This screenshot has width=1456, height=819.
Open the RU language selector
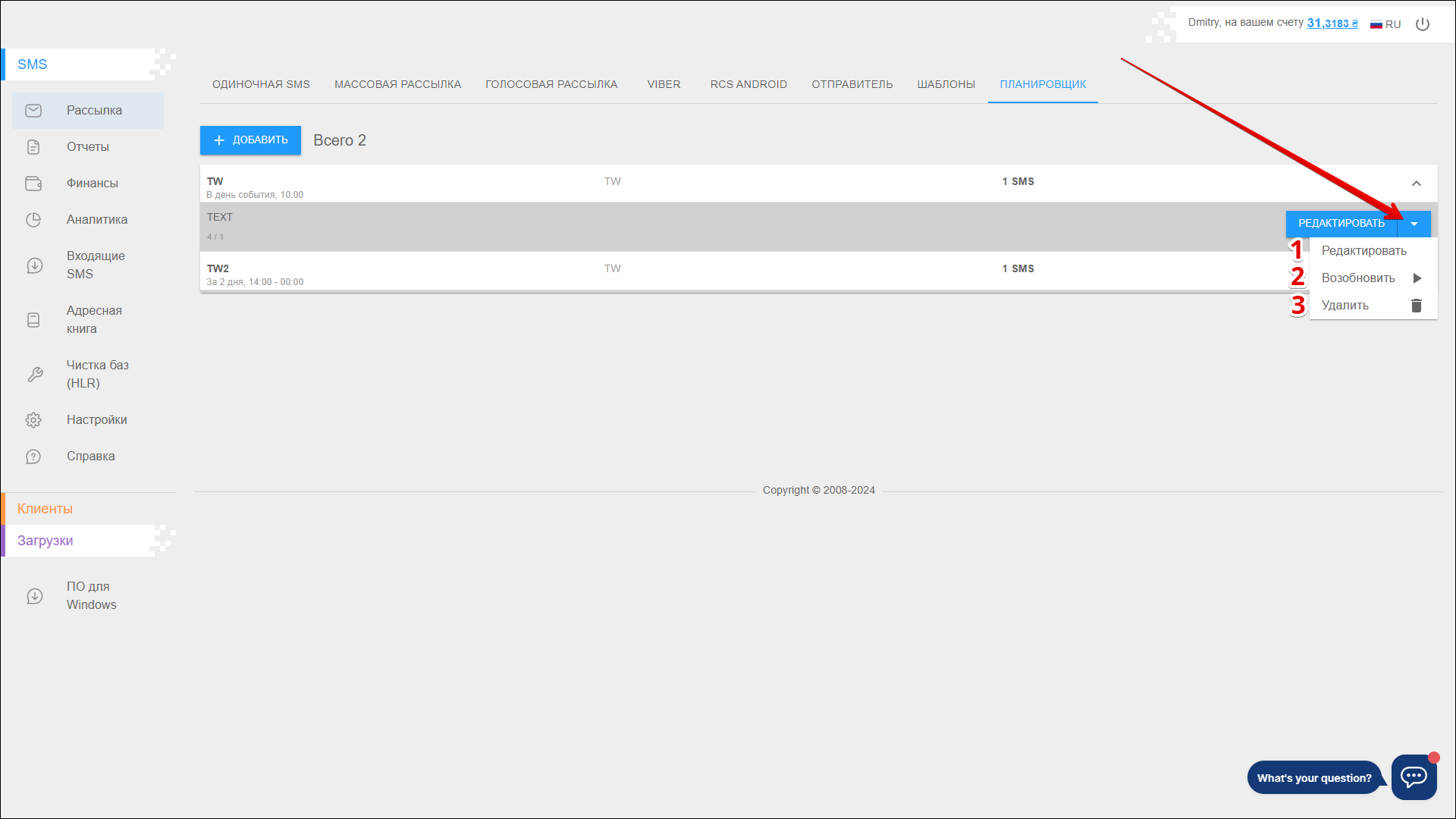1385,24
